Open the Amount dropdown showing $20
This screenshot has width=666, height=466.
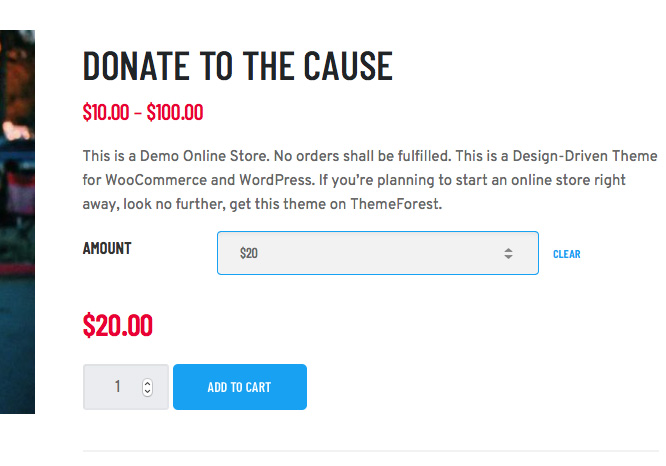[378, 253]
